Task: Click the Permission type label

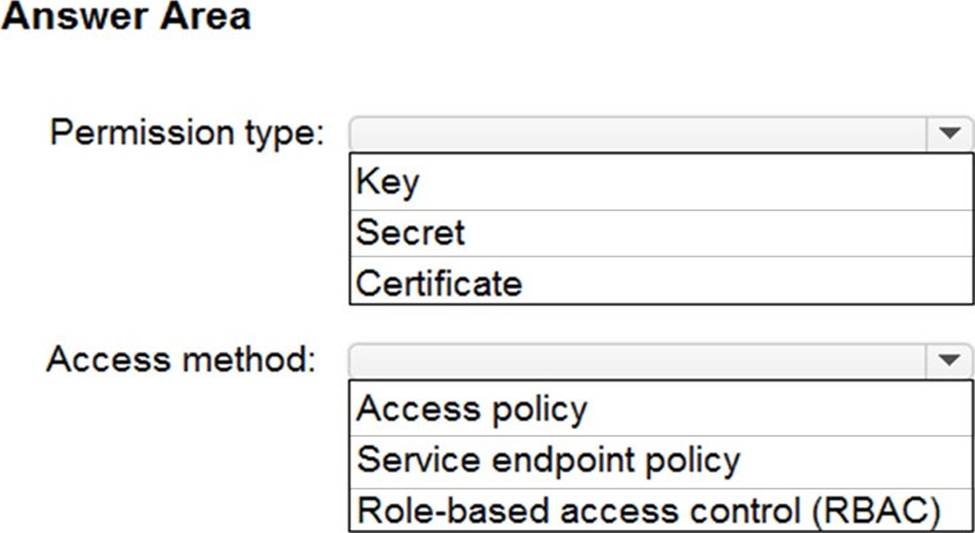Action: pos(188,133)
